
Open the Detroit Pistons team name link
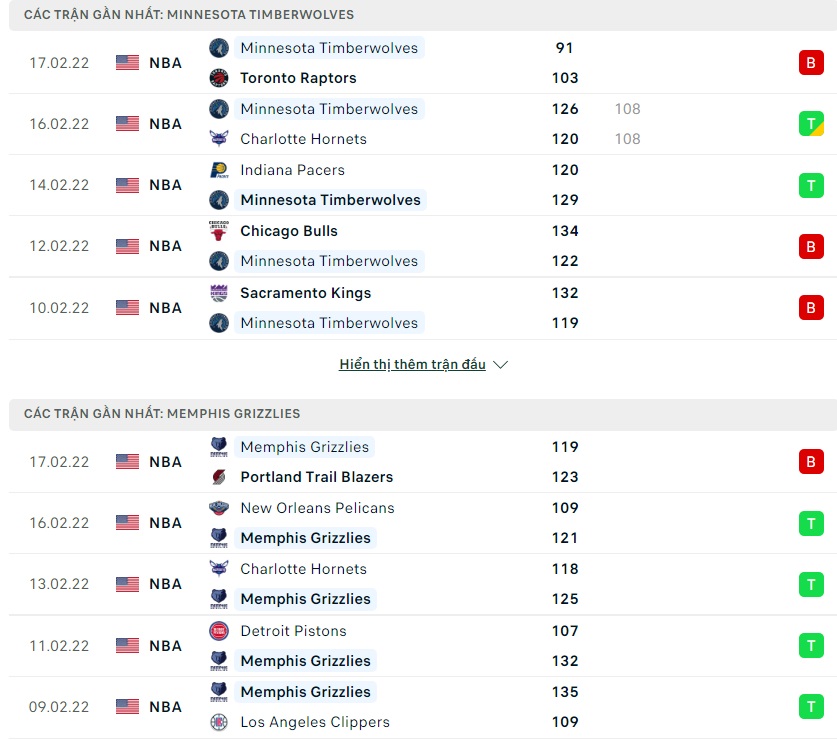coord(293,631)
